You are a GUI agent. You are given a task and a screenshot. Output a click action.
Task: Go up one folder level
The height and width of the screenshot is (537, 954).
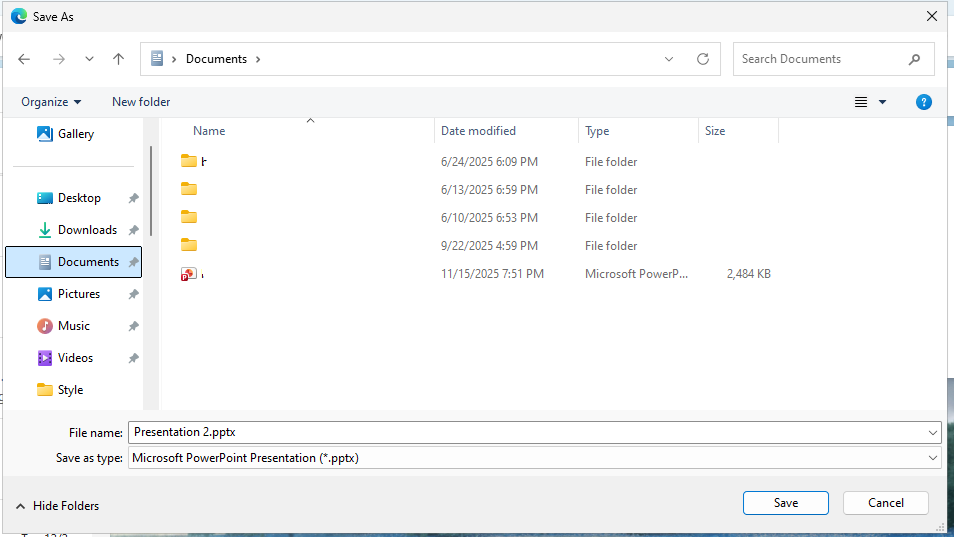119,59
